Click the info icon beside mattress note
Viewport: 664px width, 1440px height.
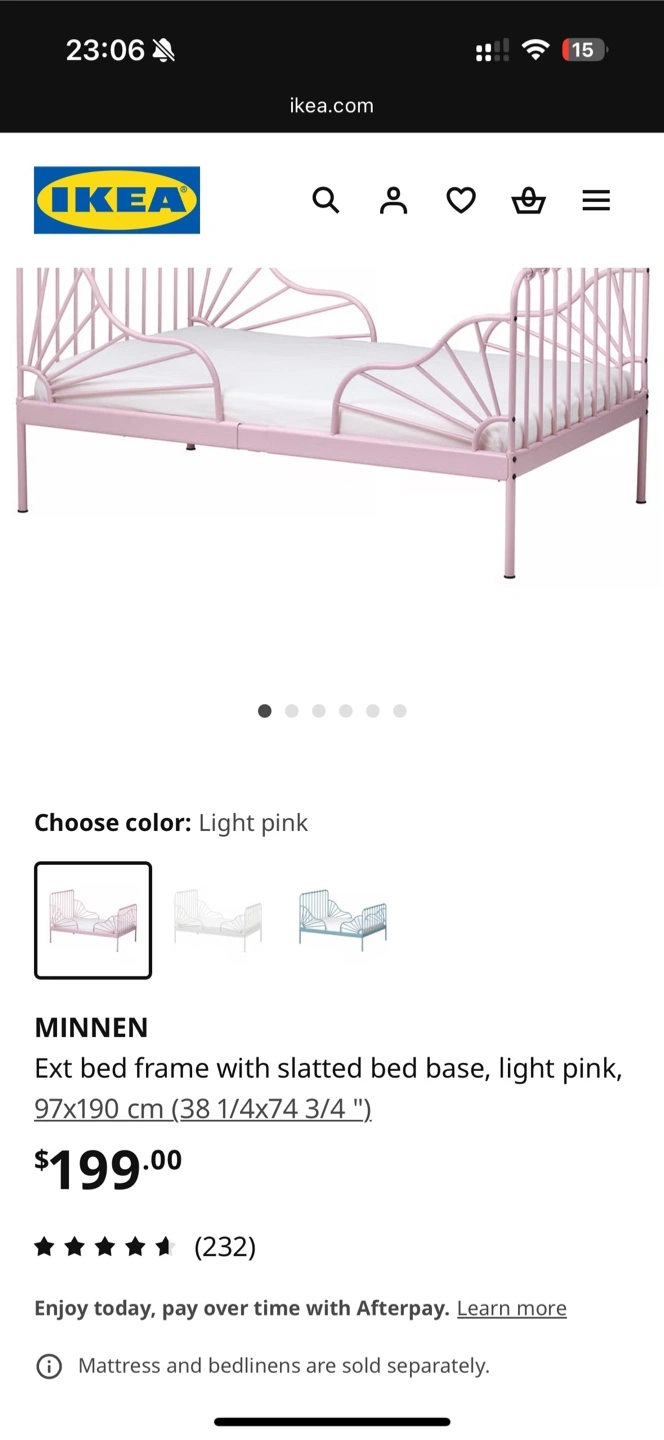pyautogui.click(x=49, y=1366)
